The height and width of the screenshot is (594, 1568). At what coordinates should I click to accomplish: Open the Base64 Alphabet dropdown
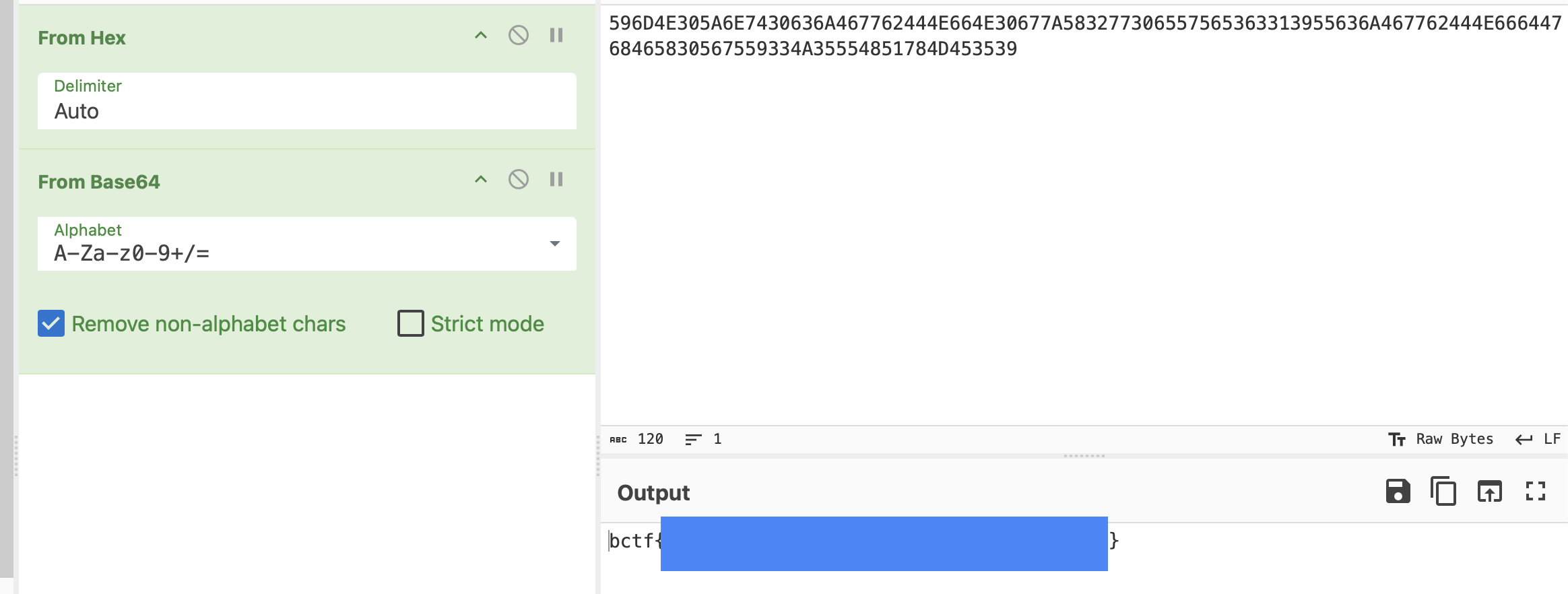554,244
